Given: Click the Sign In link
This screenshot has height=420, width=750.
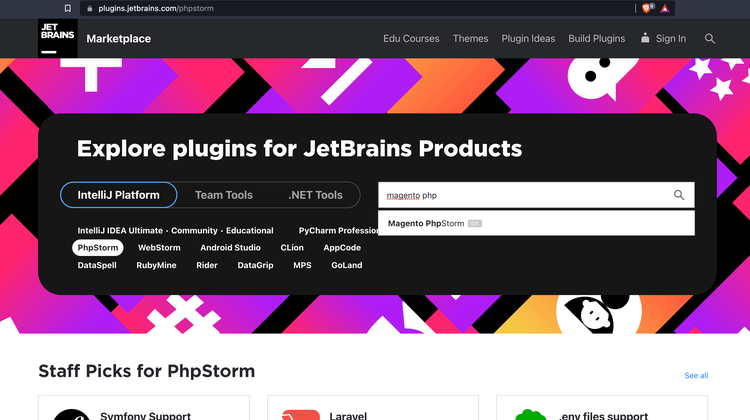Looking at the screenshot, I should pos(671,39).
